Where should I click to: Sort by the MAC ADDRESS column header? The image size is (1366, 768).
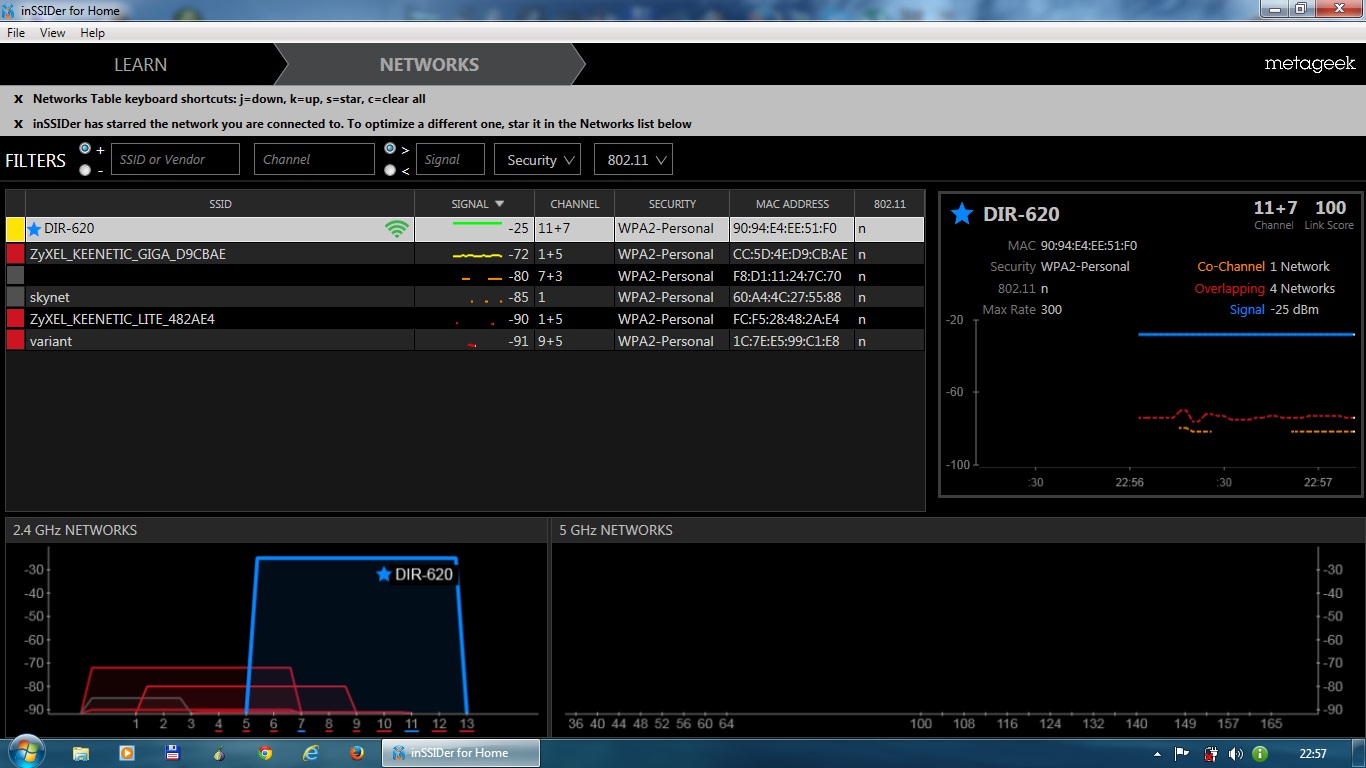tap(792, 204)
